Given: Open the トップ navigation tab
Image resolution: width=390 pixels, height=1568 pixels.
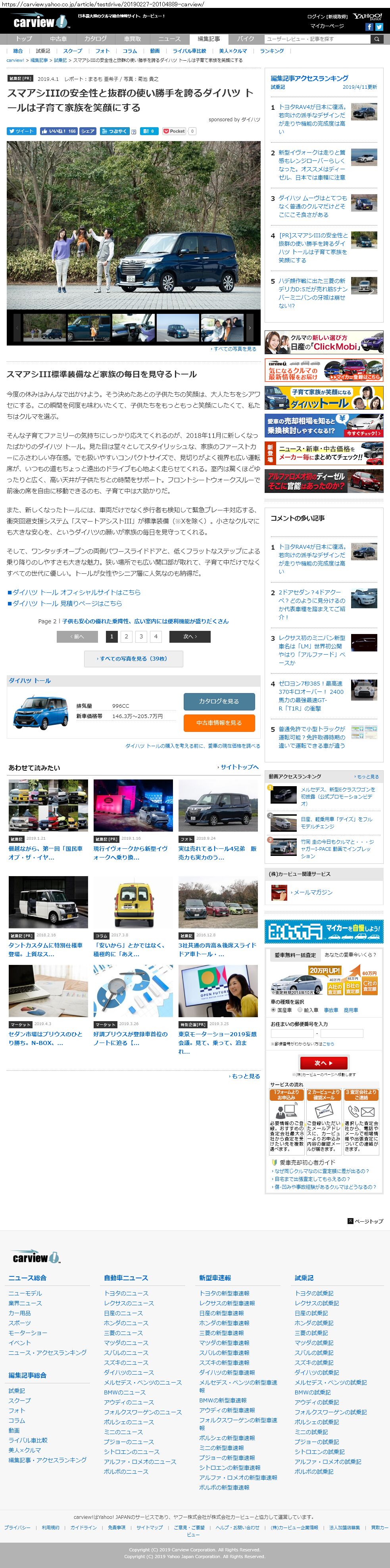Looking at the screenshot, I should click(24, 39).
